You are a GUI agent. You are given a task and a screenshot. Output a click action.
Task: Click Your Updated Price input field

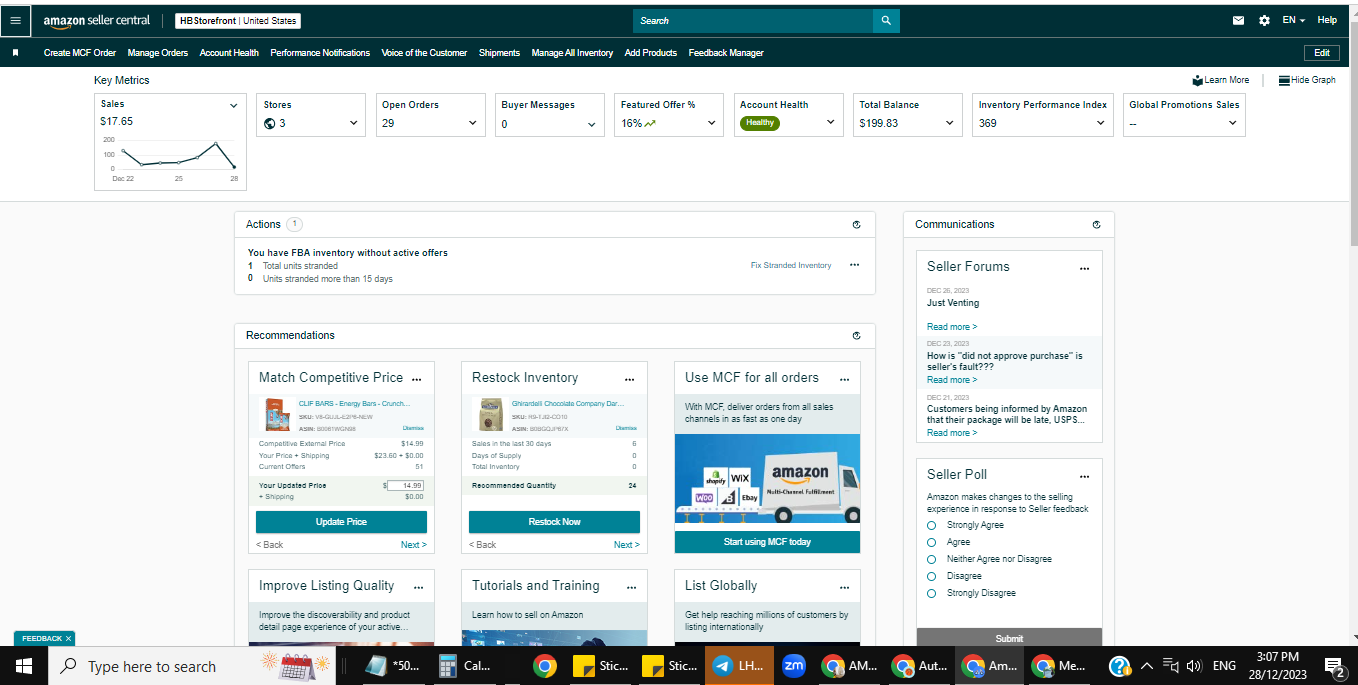coord(406,485)
